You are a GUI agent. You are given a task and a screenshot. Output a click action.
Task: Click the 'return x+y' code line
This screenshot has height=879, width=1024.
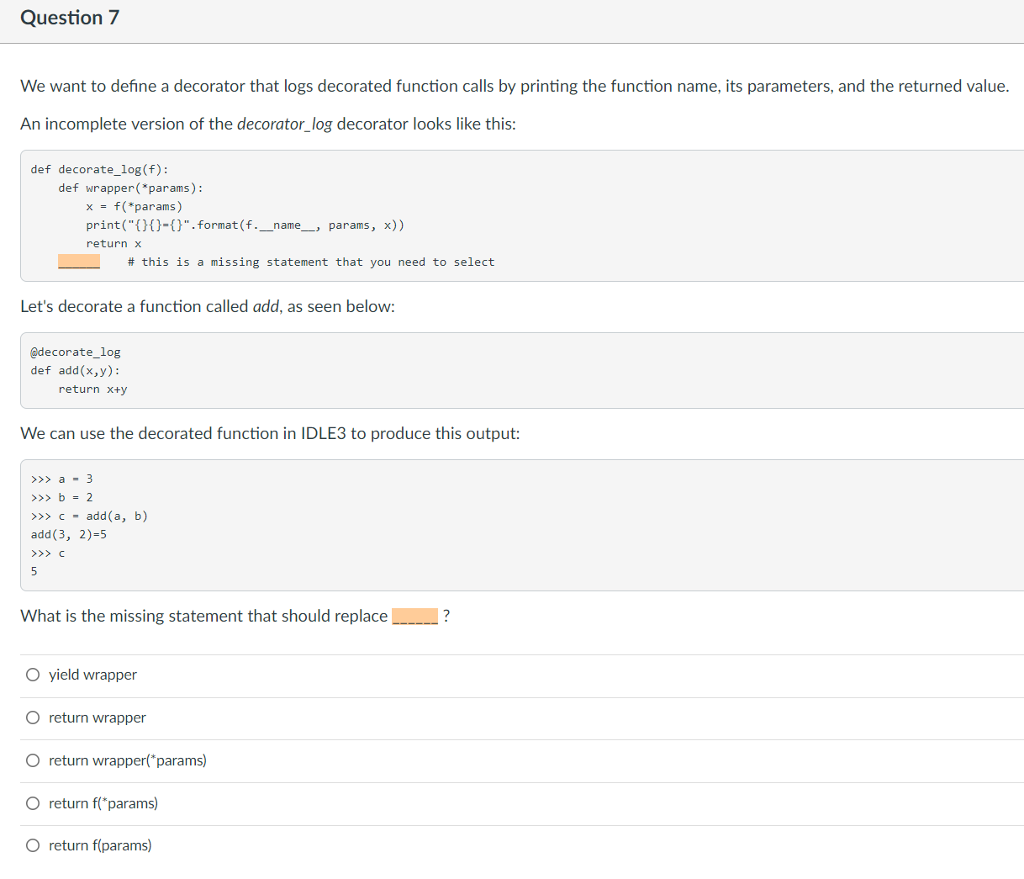(93, 389)
